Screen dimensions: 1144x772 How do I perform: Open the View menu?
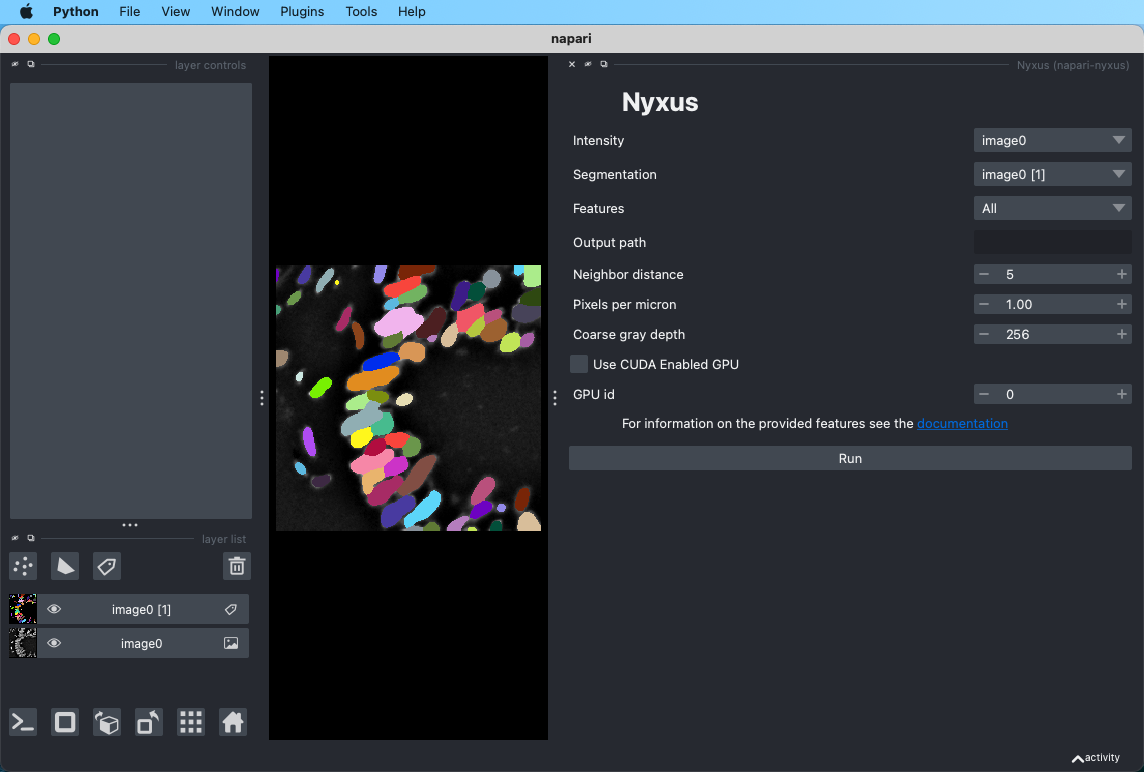click(x=176, y=12)
